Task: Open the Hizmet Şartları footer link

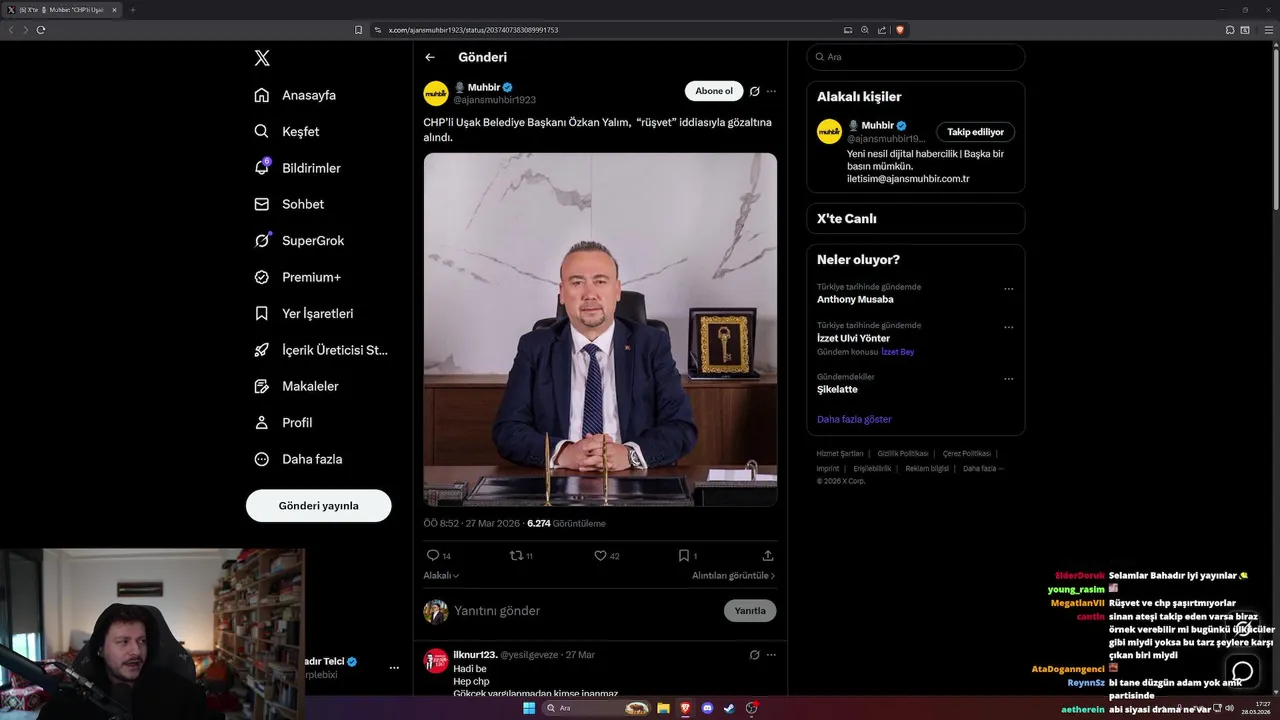Action: (839, 453)
